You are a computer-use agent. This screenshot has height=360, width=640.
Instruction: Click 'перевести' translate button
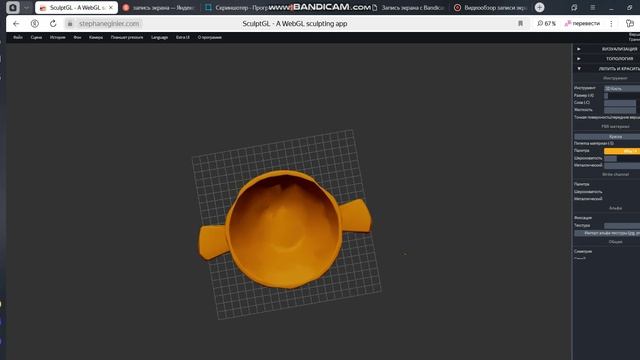pos(582,24)
